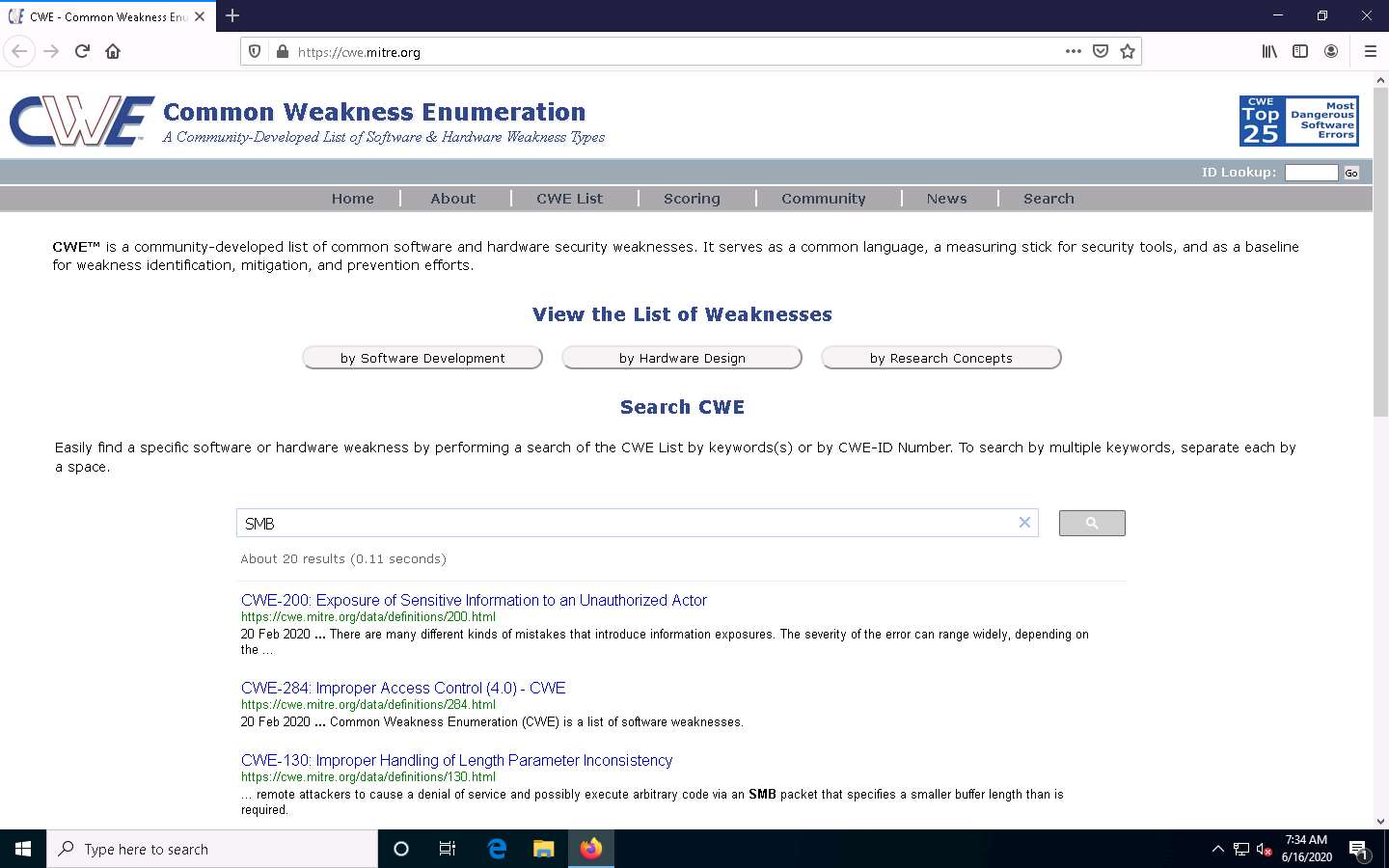Viewport: 1389px width, 868px height.
Task: Close the CWE browser tab
Action: point(200,16)
